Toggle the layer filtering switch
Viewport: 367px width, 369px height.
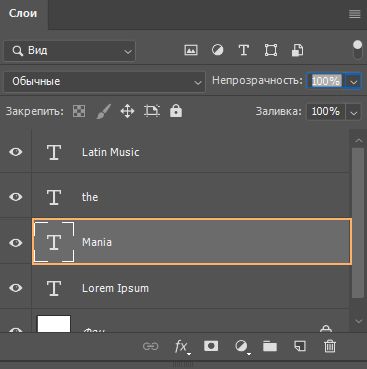point(357,50)
